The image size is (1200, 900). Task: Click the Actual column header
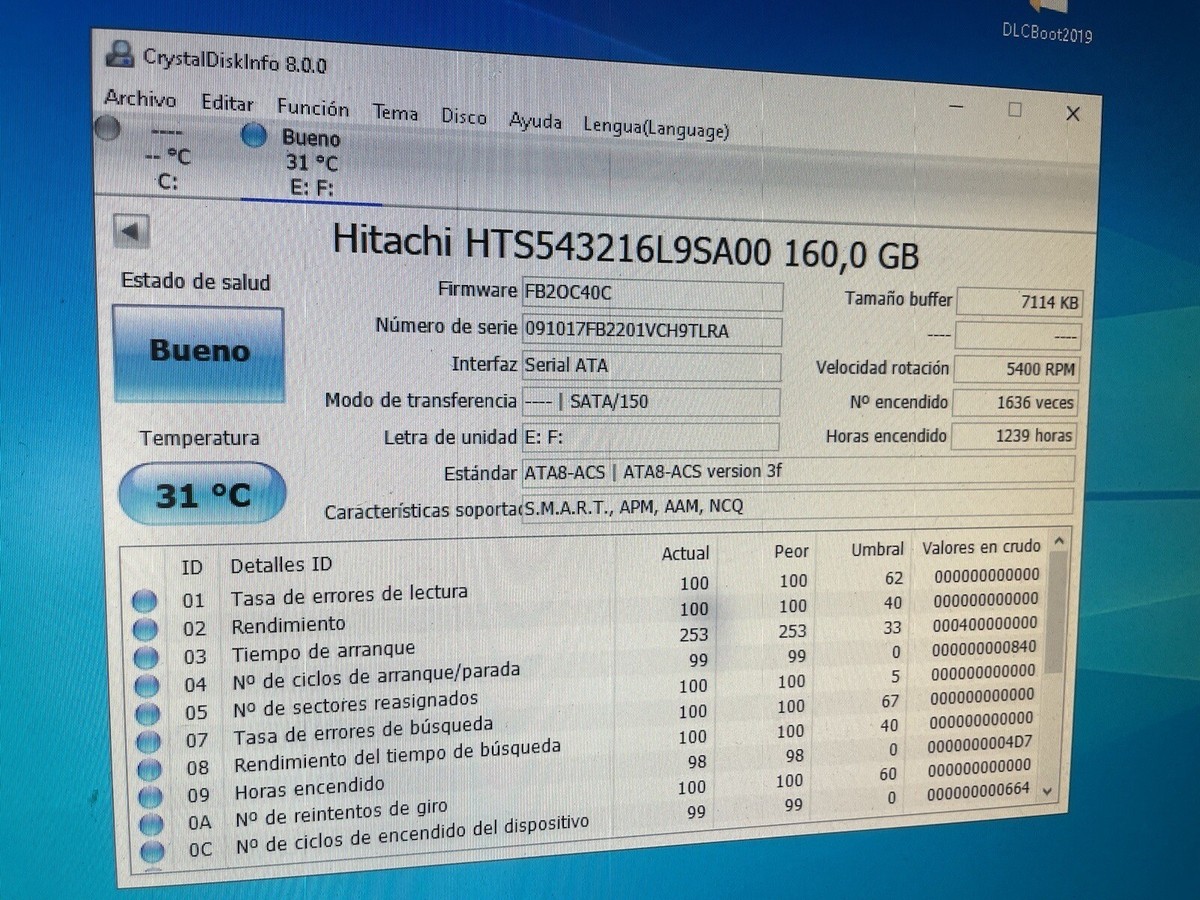coord(685,553)
